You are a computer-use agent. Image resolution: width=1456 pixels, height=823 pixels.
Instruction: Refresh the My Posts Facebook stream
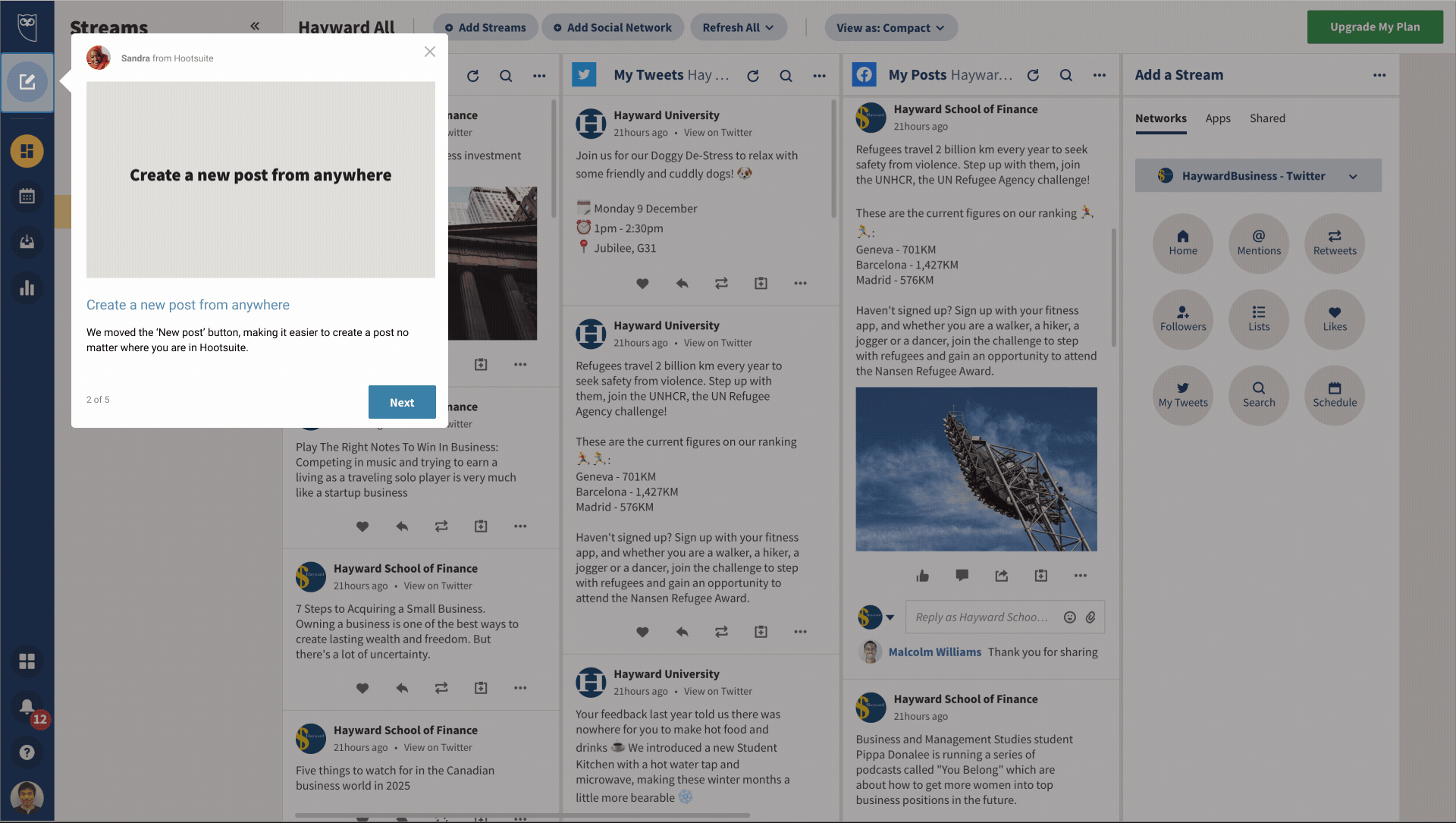(x=1033, y=75)
